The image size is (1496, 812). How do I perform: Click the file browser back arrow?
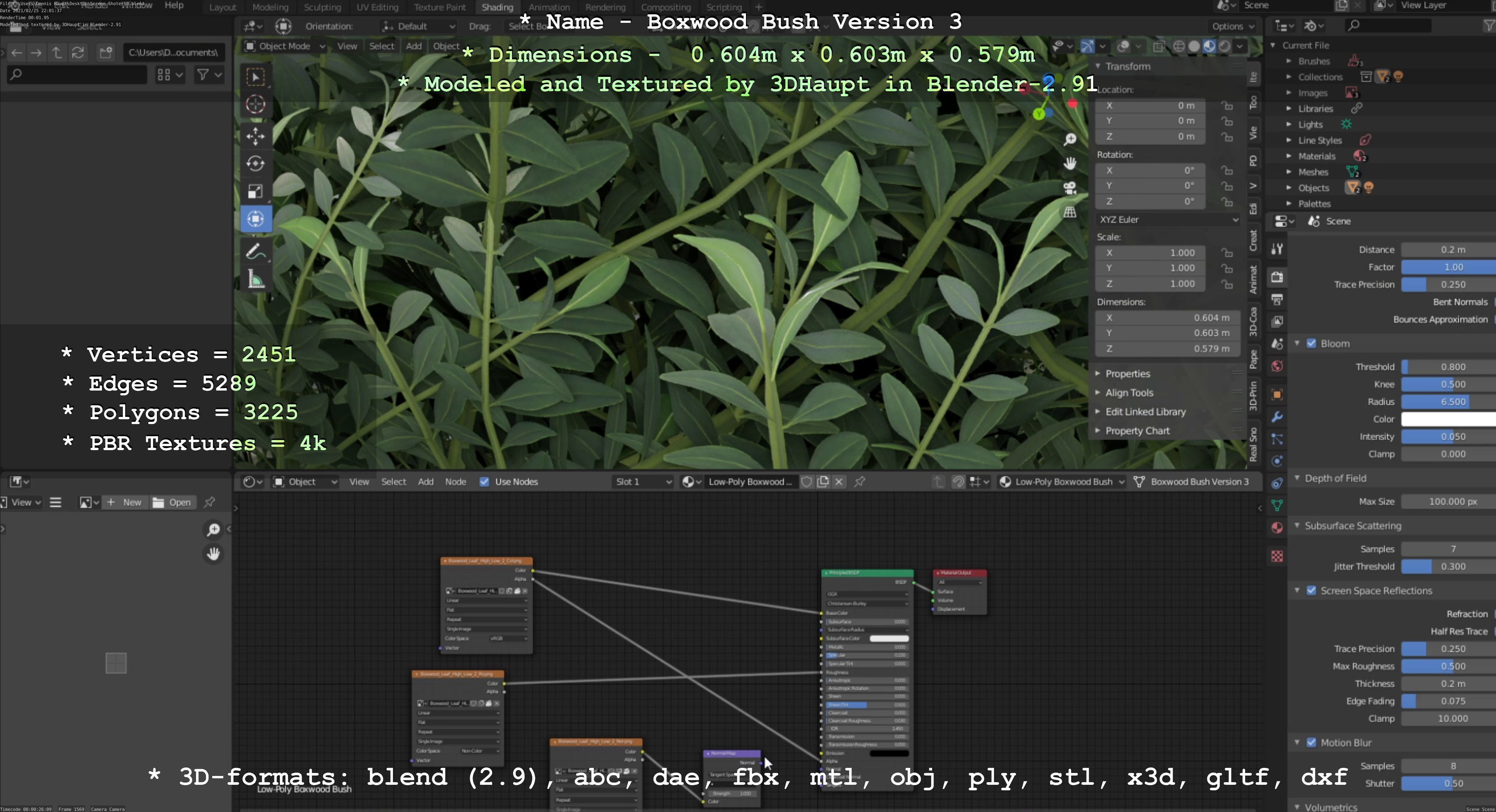click(16, 52)
